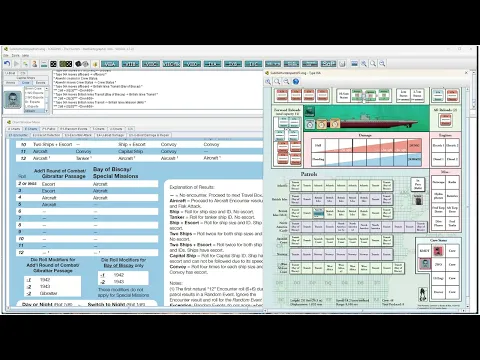Switch to the P1-Patrol tab
This screenshot has height=360, width=480.
[49, 129]
